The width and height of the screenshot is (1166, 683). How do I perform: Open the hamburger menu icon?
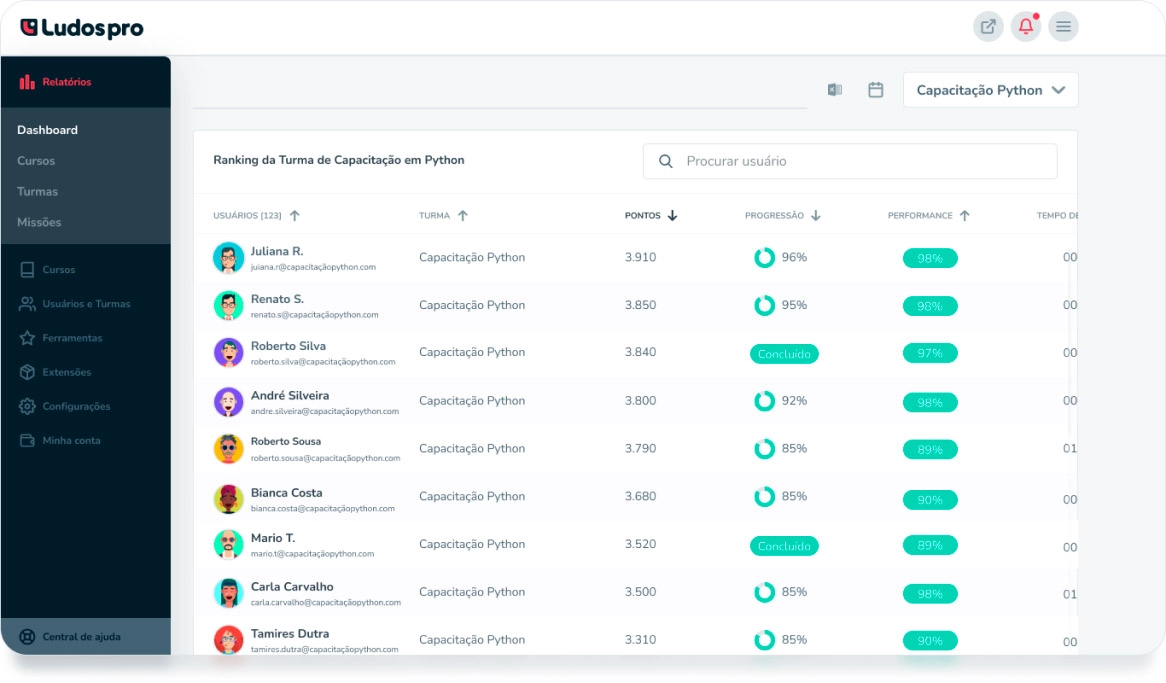[1063, 27]
